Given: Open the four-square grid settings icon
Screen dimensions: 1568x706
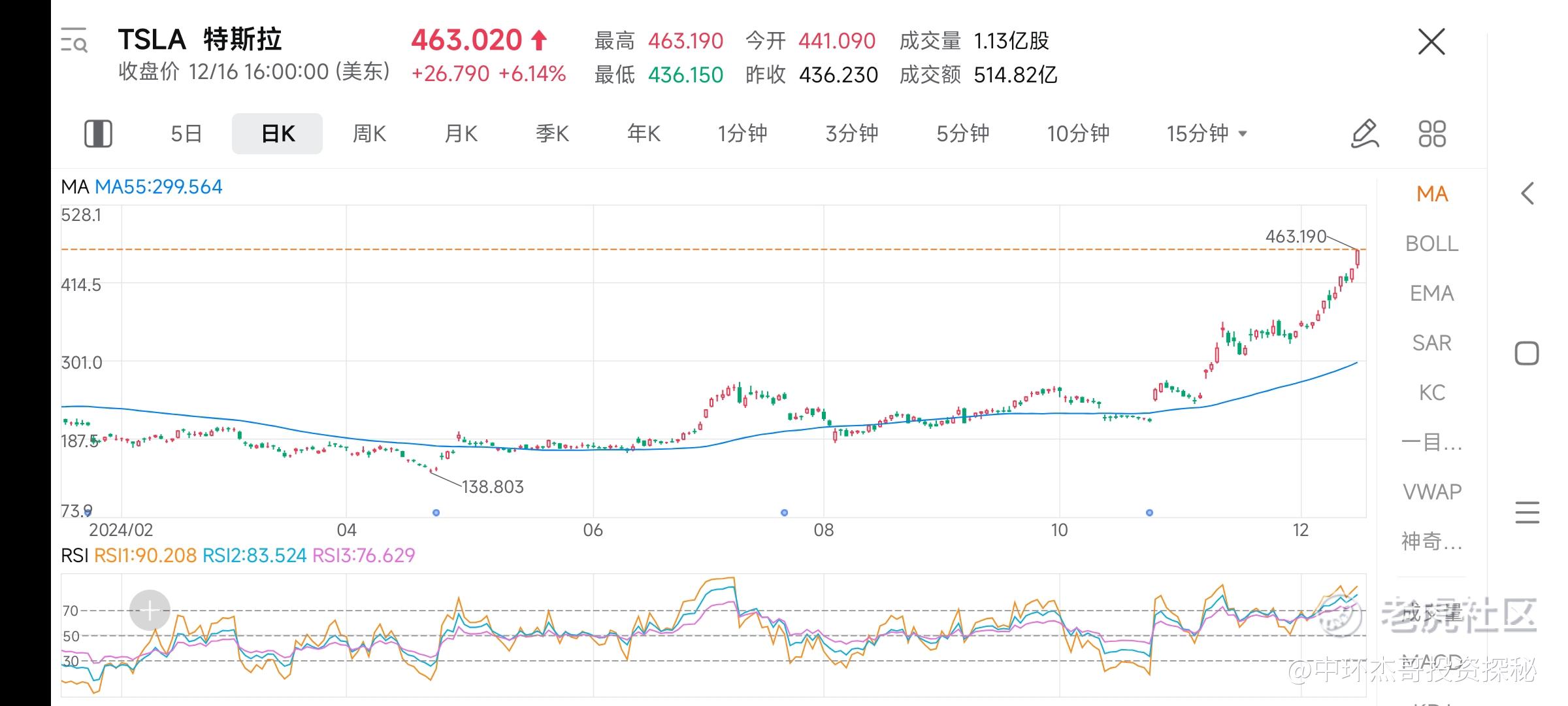Looking at the screenshot, I should coord(1432,134).
